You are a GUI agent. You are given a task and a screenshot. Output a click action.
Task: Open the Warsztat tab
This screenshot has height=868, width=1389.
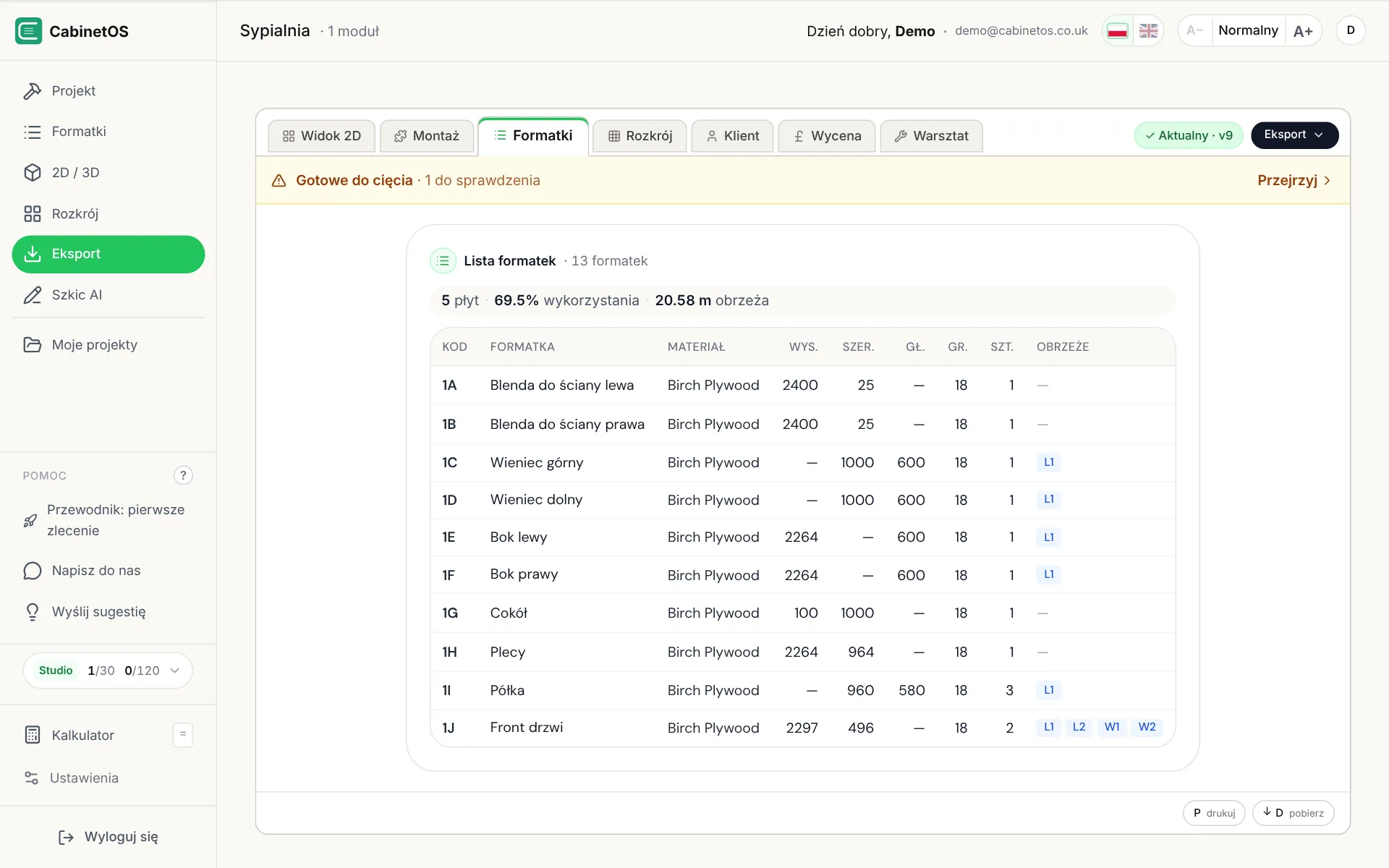(x=932, y=136)
